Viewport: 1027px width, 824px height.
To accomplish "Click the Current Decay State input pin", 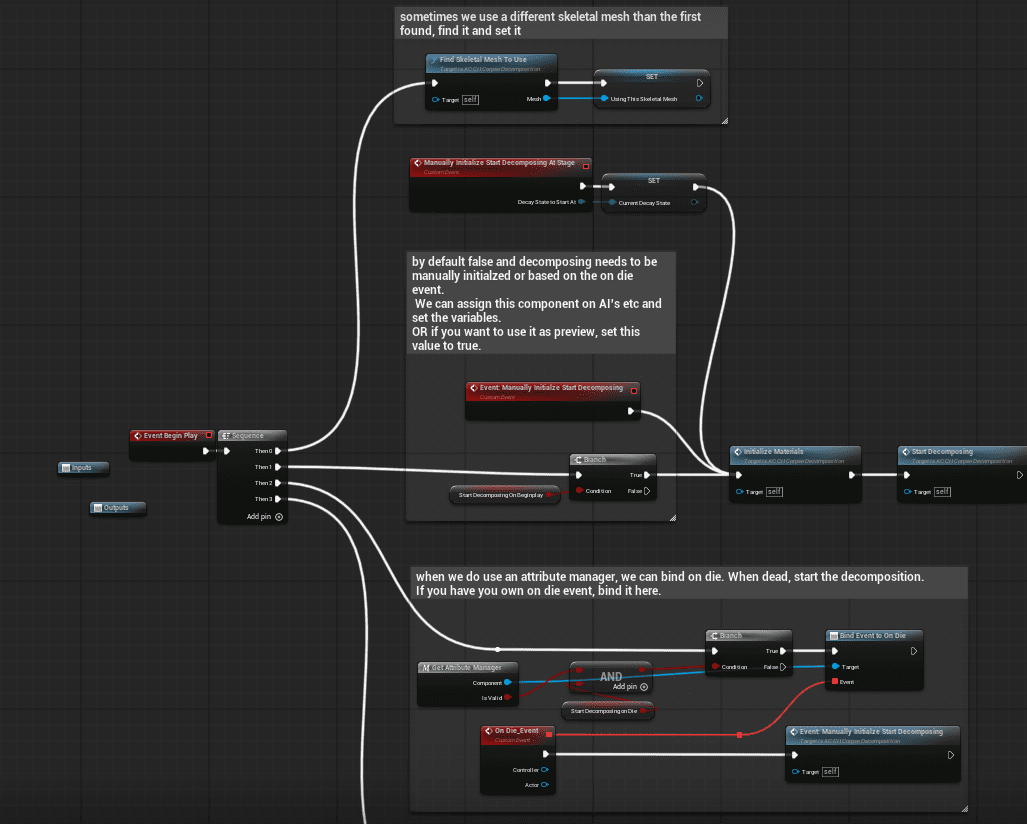I will click(612, 202).
